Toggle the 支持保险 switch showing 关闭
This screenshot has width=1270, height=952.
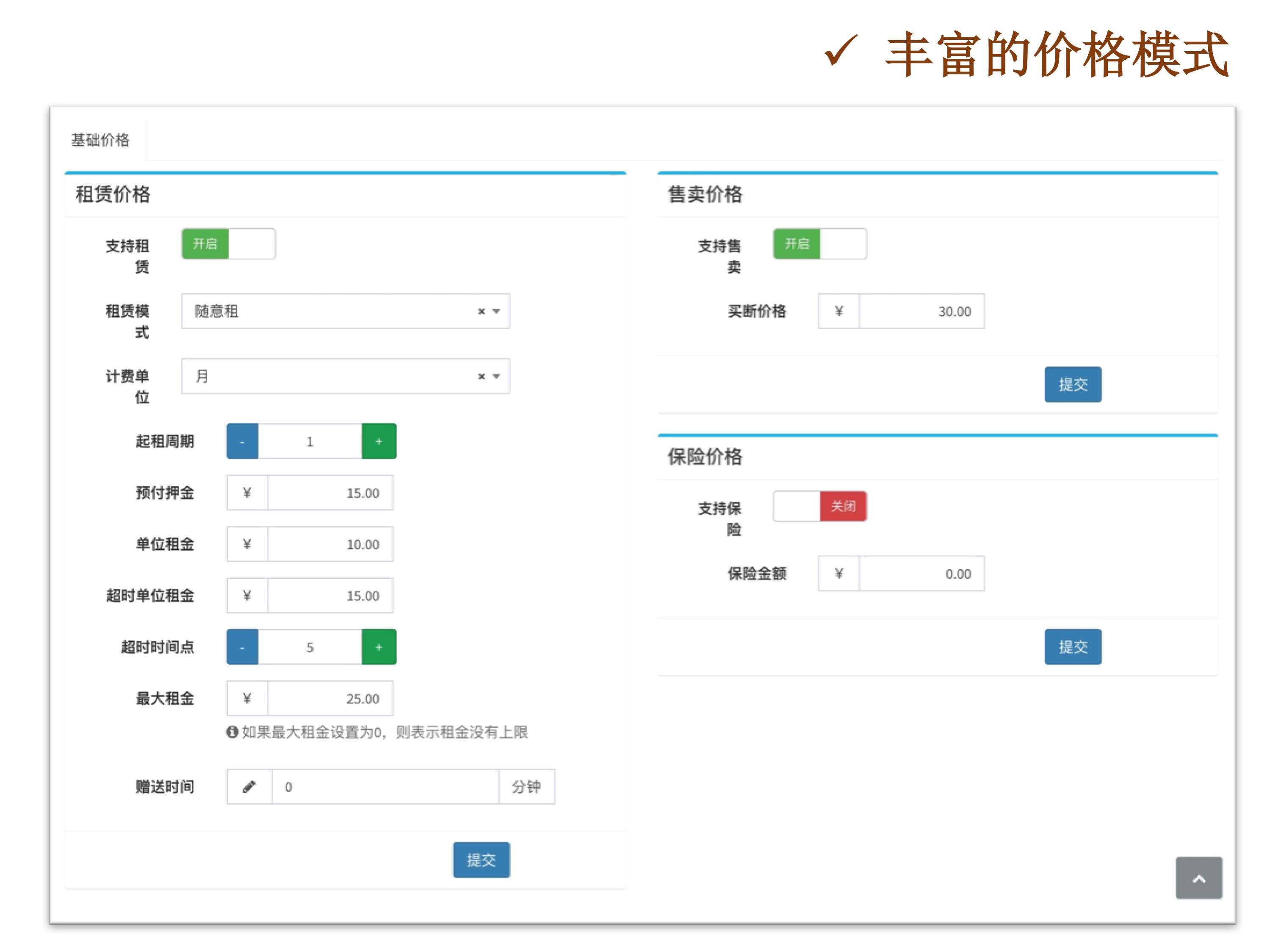pos(820,506)
